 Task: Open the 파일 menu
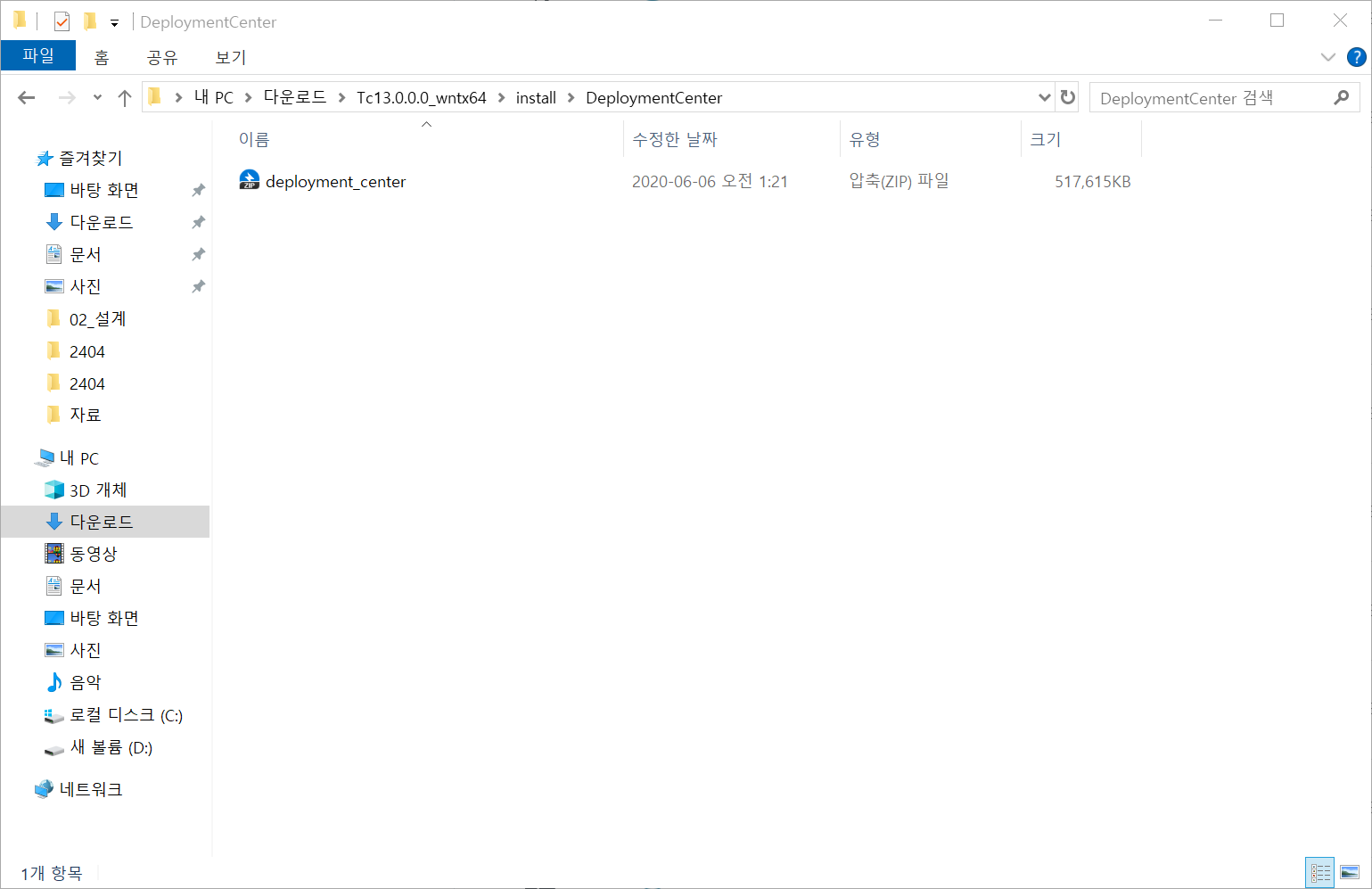[37, 55]
